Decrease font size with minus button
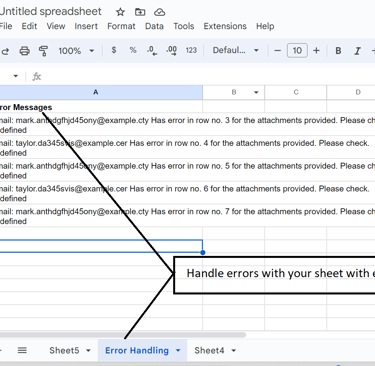 (277, 51)
